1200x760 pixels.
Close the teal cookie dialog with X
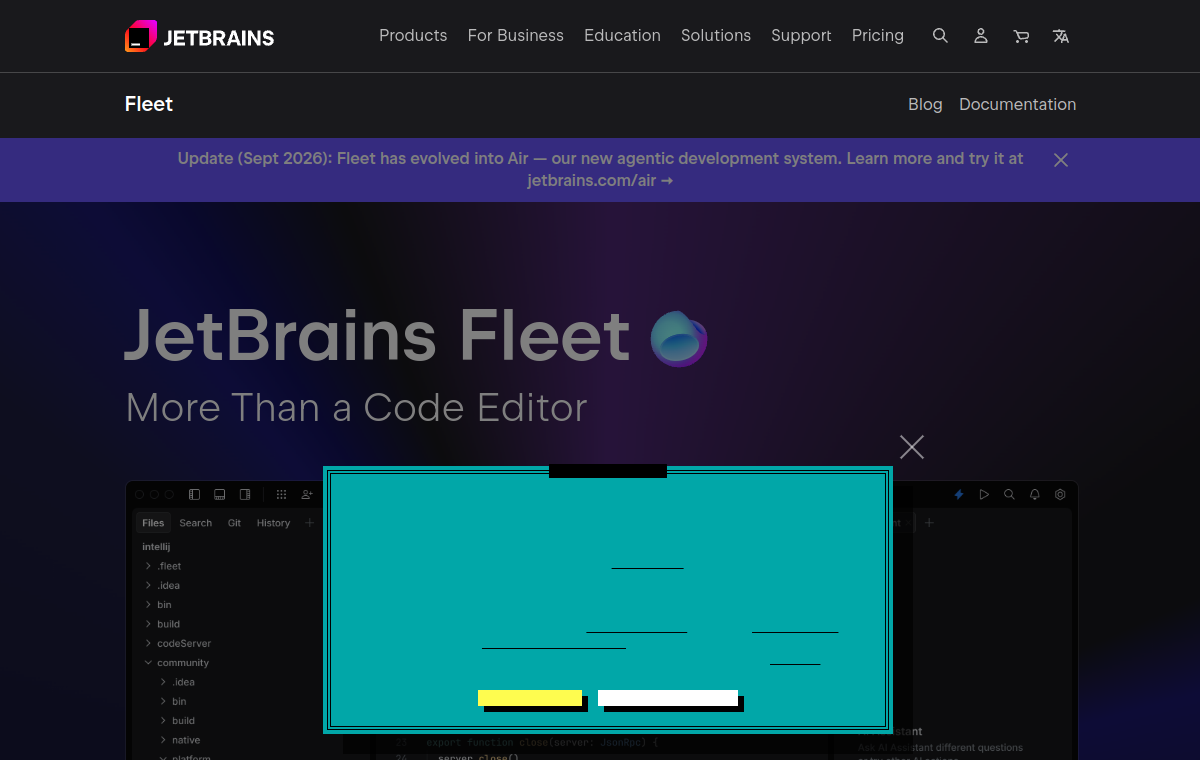(x=912, y=447)
